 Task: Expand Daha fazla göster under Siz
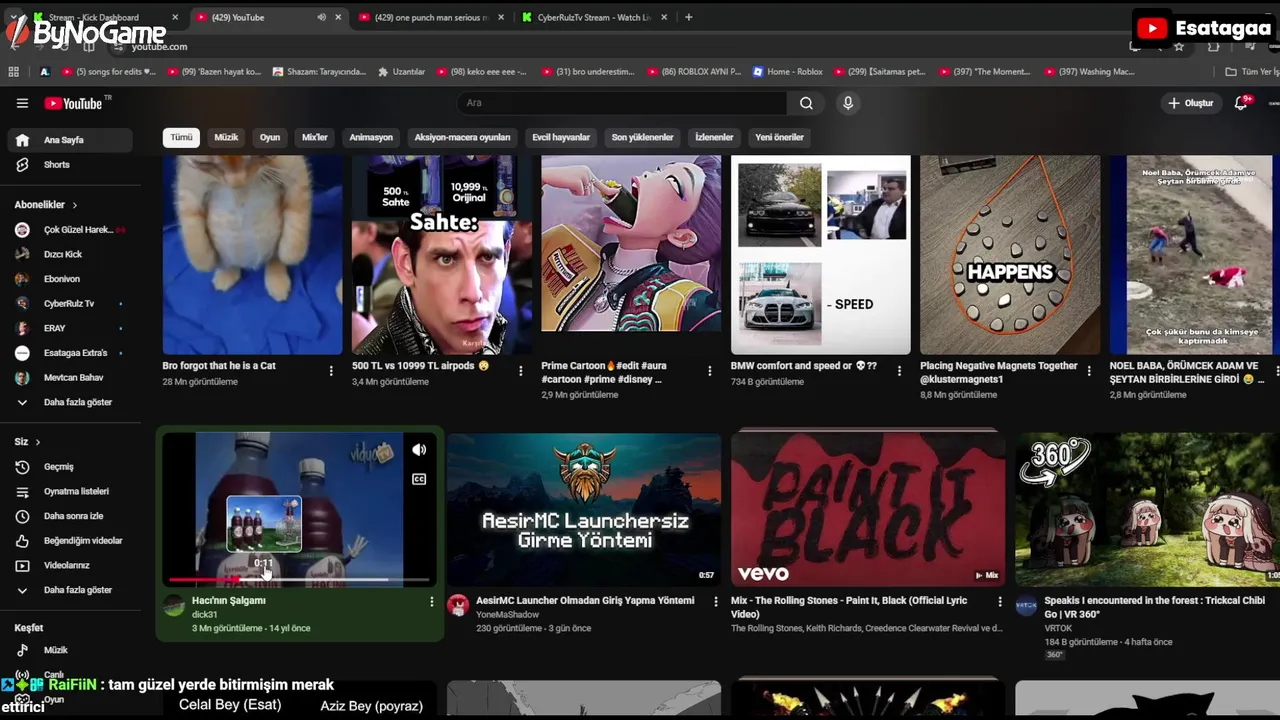tap(68, 590)
